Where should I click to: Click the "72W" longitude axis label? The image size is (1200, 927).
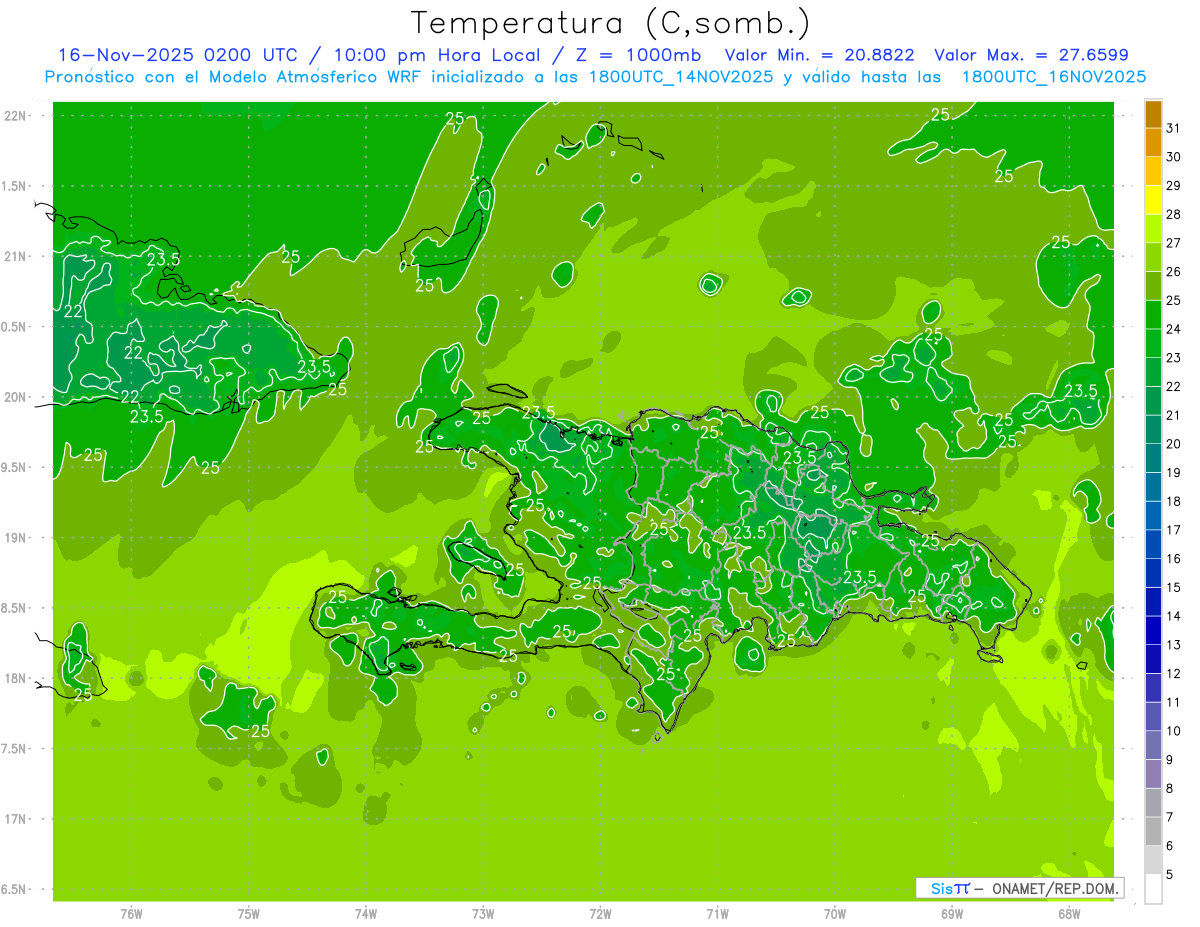click(600, 913)
